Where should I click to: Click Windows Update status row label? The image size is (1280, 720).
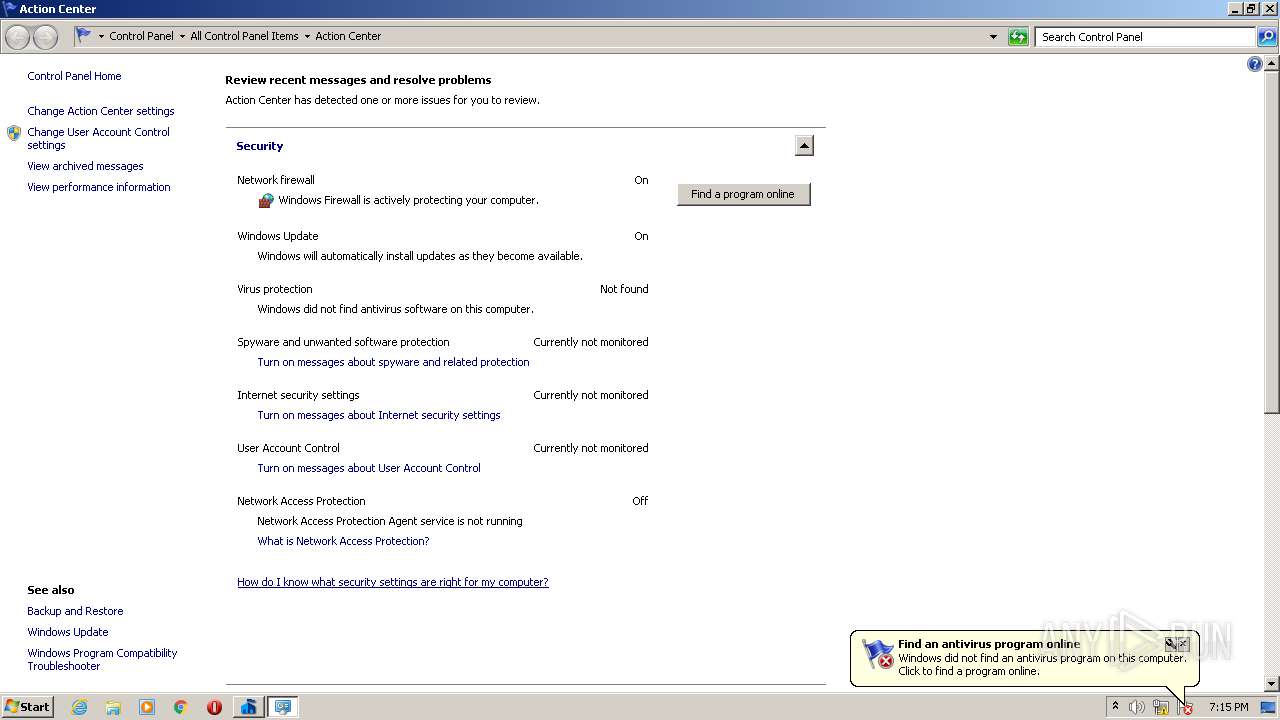click(x=278, y=236)
